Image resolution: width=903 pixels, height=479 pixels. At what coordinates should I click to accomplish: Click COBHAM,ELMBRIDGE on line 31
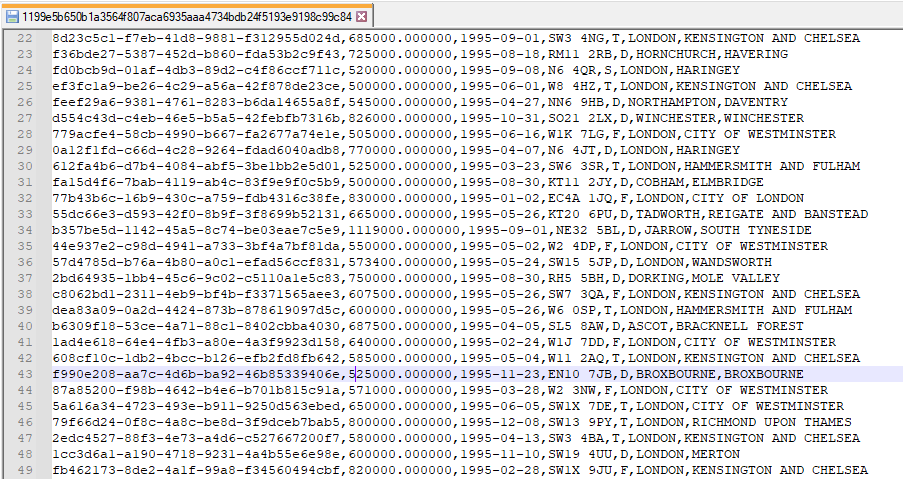(700, 183)
